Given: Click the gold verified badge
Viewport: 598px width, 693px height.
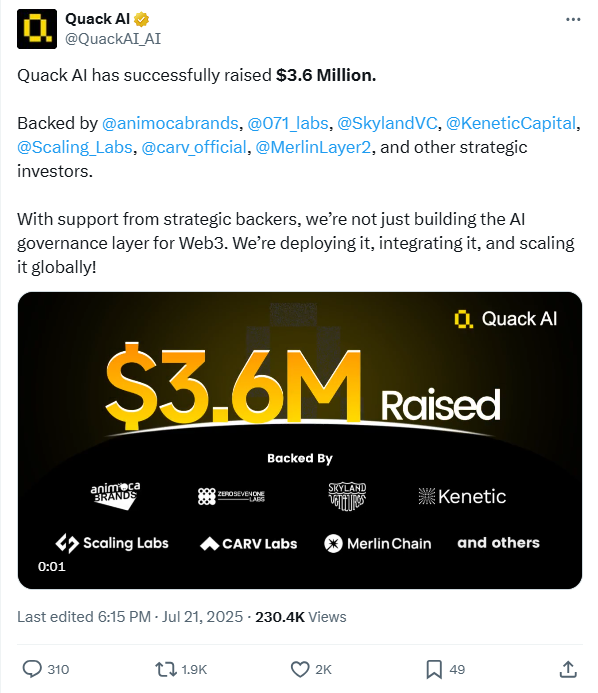Looking at the screenshot, I should [141, 19].
